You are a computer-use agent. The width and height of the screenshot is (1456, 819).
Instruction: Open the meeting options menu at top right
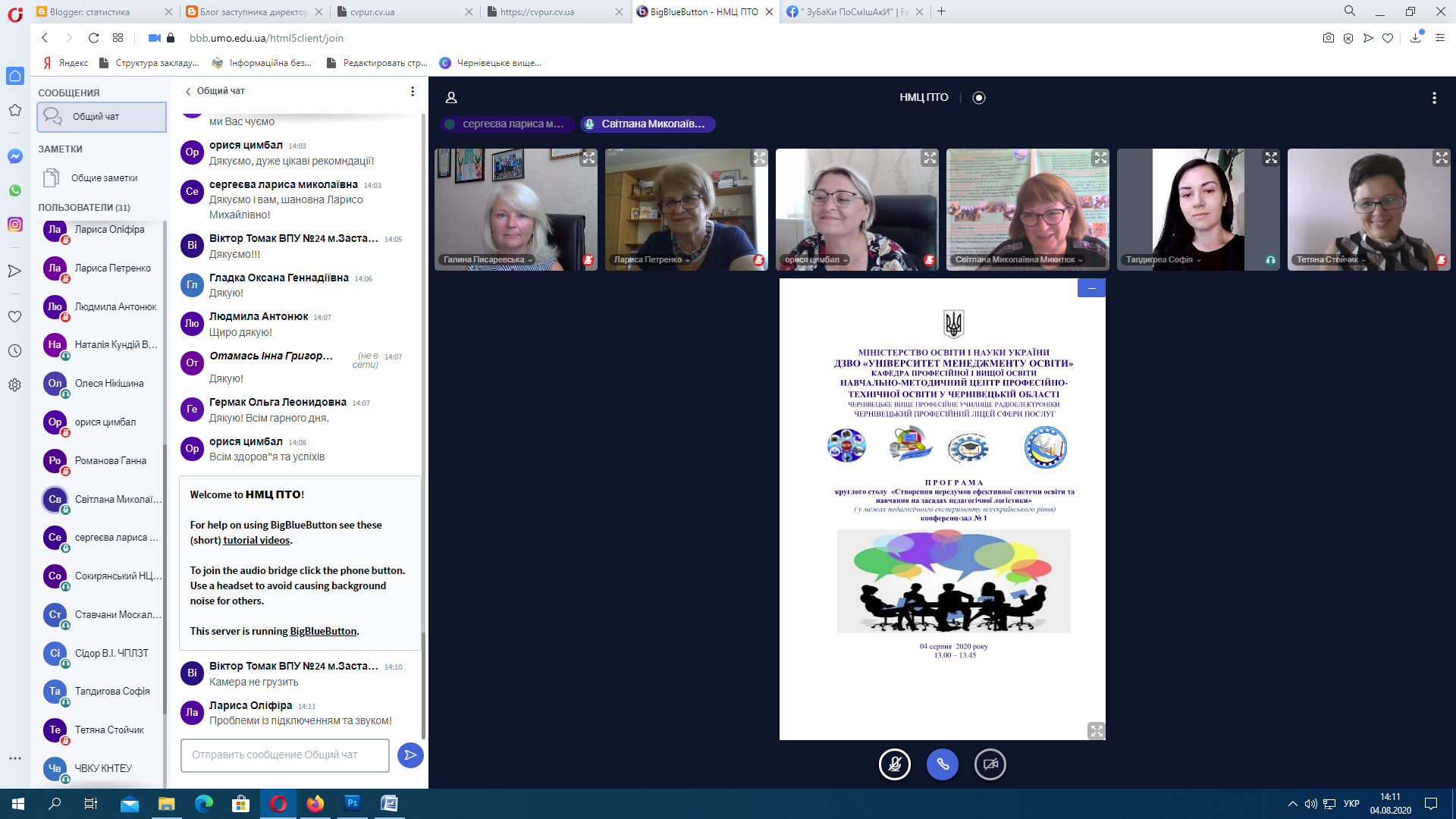[x=1433, y=98]
